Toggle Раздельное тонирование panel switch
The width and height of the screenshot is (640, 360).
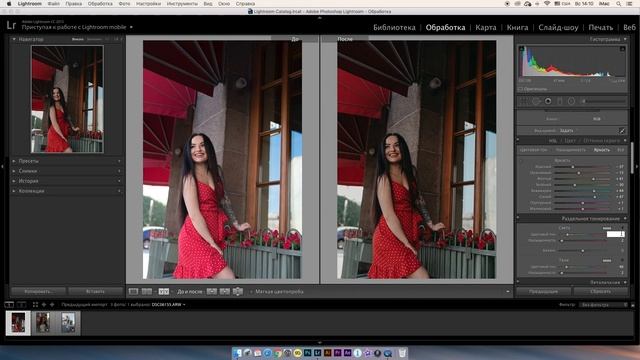pyautogui.click(x=518, y=218)
